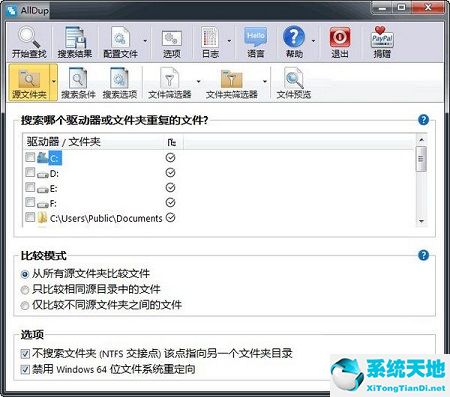Uncheck 禁用 Windows 64 位文件系统重定向

tap(25, 369)
